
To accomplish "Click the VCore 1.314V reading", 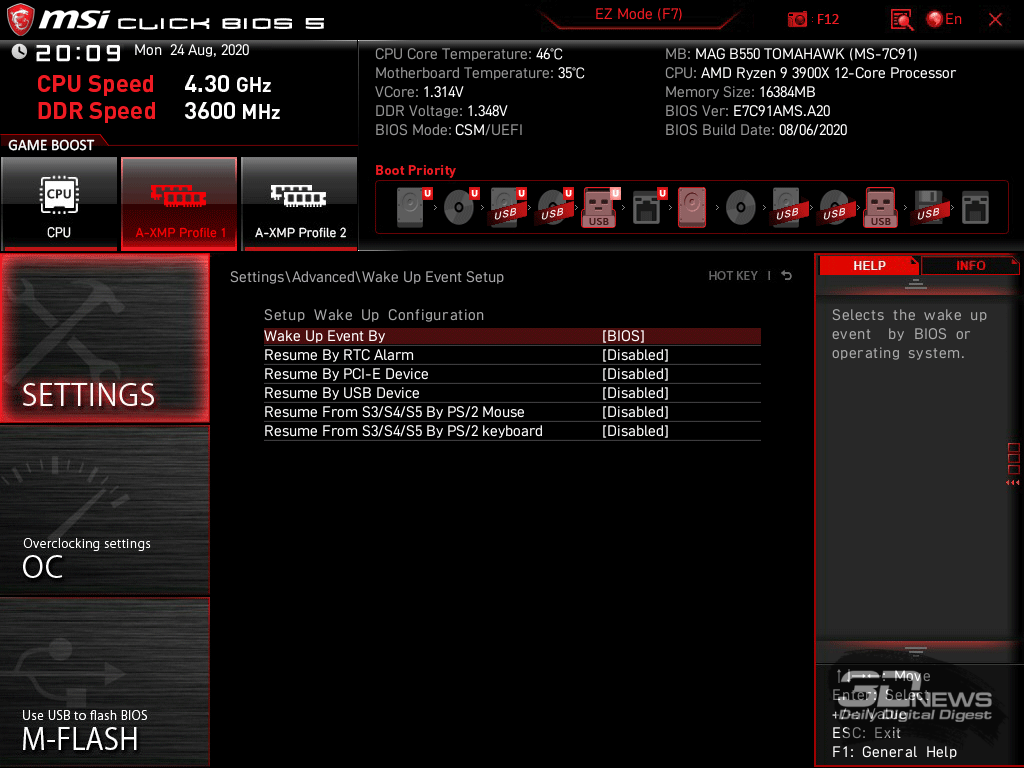I will click(419, 92).
